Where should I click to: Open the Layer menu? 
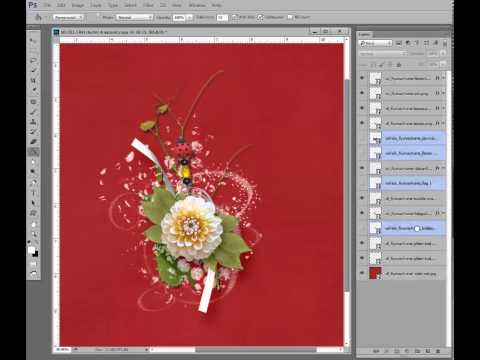(96, 5)
